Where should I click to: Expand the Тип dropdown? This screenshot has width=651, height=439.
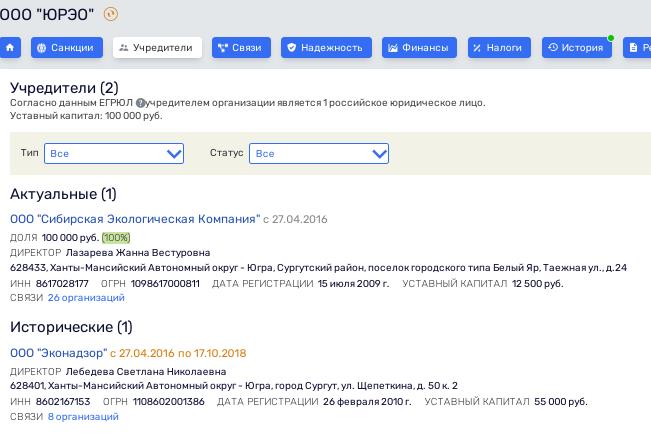click(x=114, y=154)
